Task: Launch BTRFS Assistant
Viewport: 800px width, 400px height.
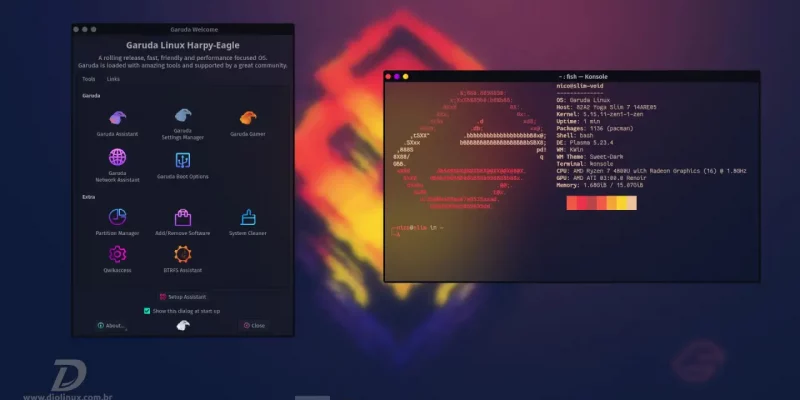Action: pyautogui.click(x=183, y=259)
